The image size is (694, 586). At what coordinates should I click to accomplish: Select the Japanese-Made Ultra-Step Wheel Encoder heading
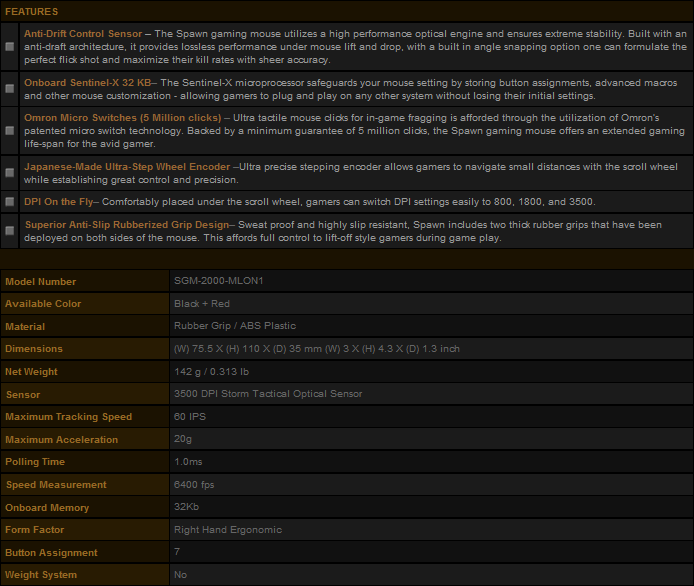127,167
